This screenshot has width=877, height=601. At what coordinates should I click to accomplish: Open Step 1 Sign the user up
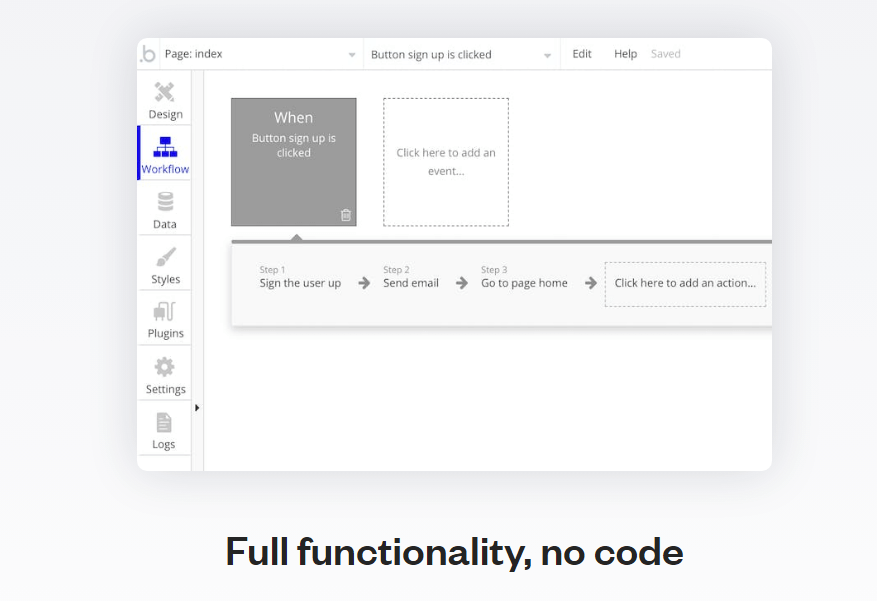click(x=300, y=277)
